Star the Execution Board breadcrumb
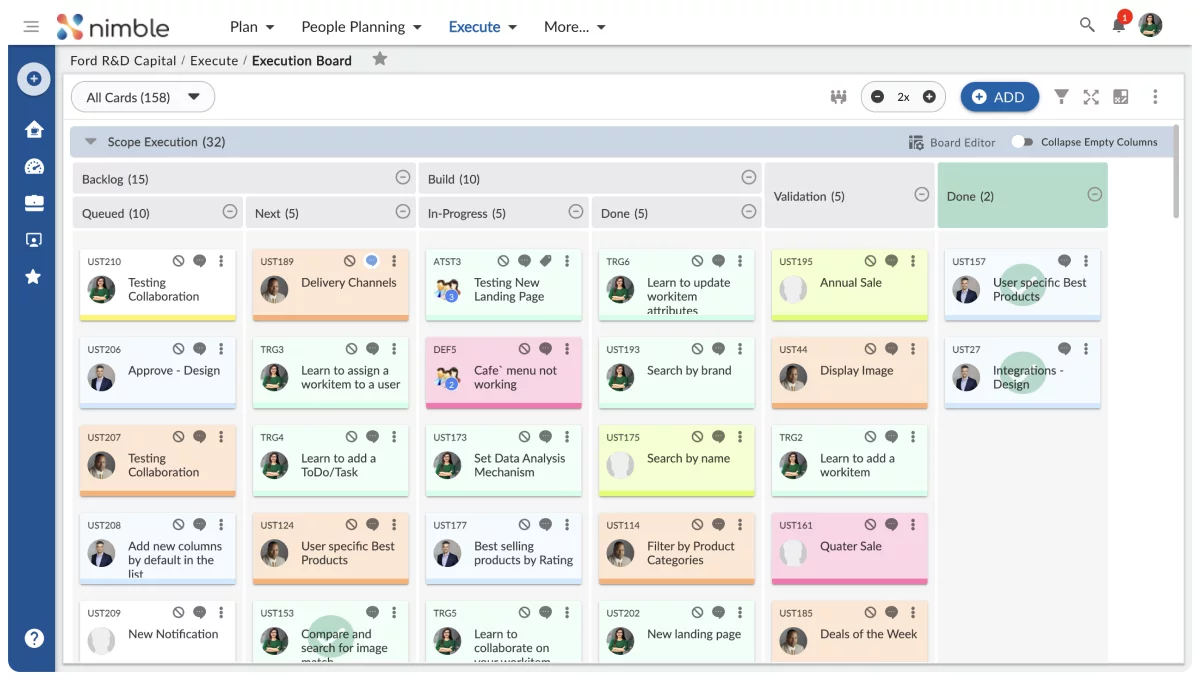Image resolution: width=1200 pixels, height=680 pixels. point(379,60)
